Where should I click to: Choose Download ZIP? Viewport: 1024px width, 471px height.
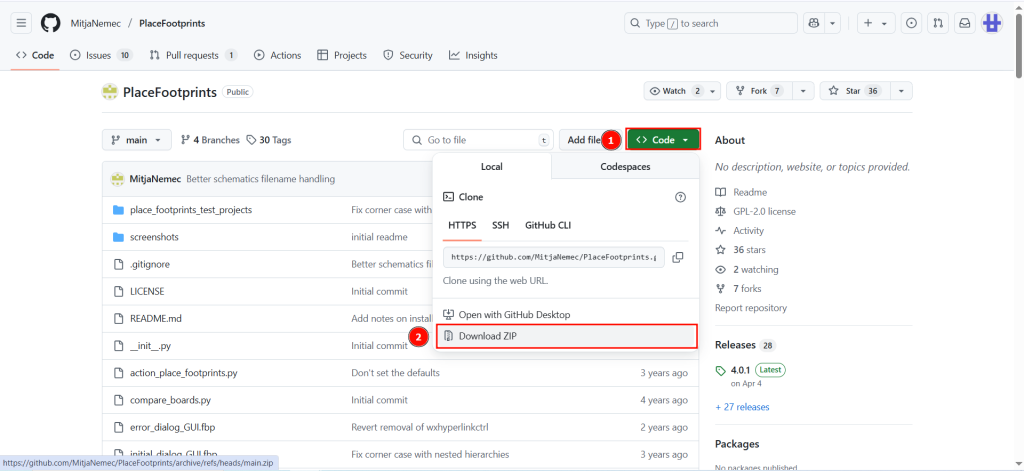566,336
